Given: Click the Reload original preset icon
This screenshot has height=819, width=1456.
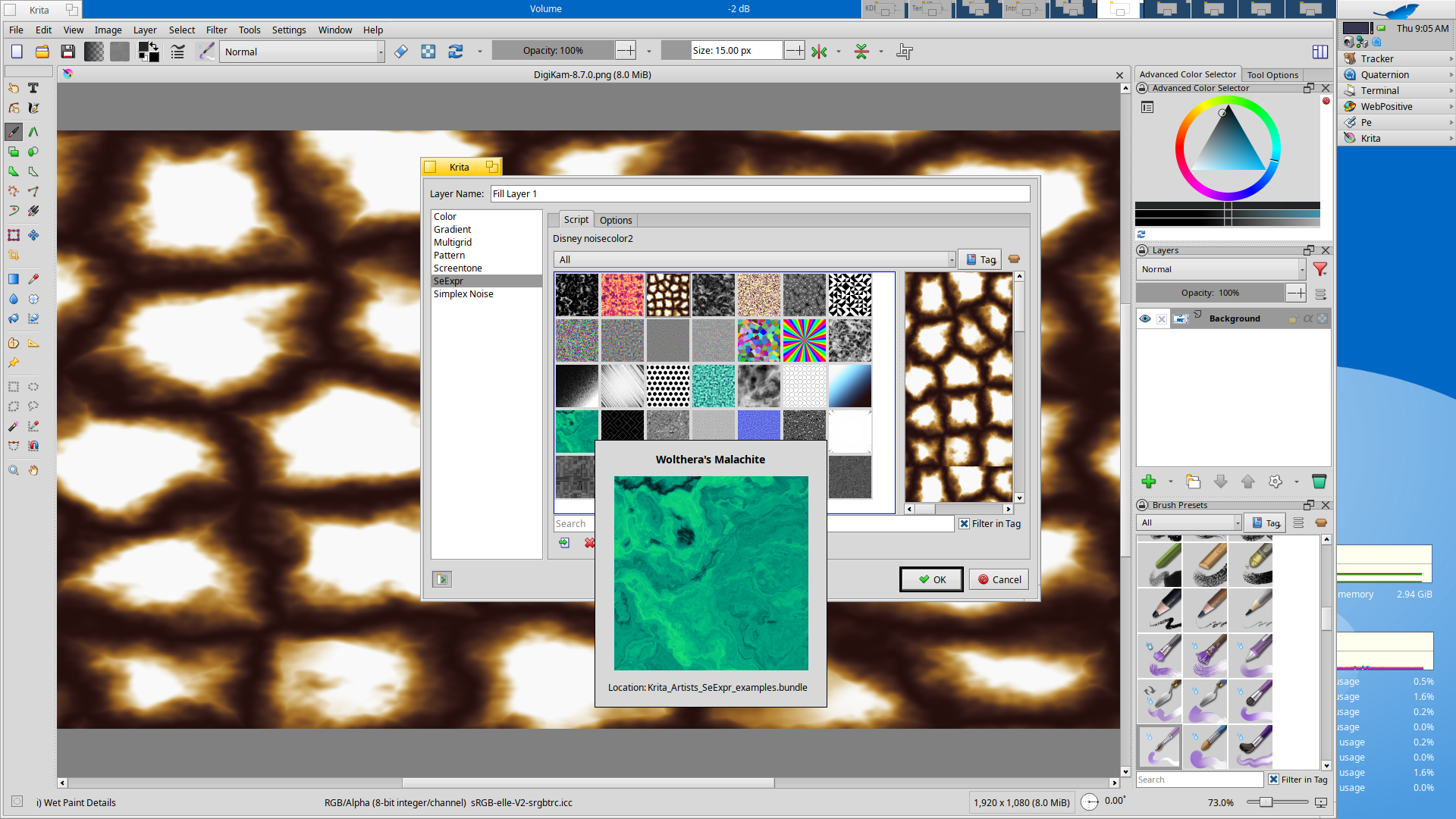Looking at the screenshot, I should 456,52.
